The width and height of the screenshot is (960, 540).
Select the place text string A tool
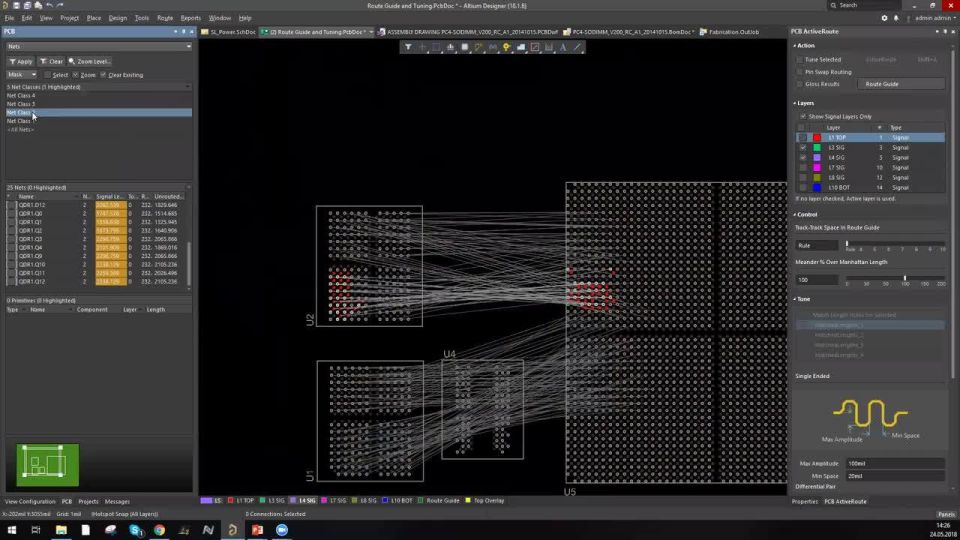[563, 47]
